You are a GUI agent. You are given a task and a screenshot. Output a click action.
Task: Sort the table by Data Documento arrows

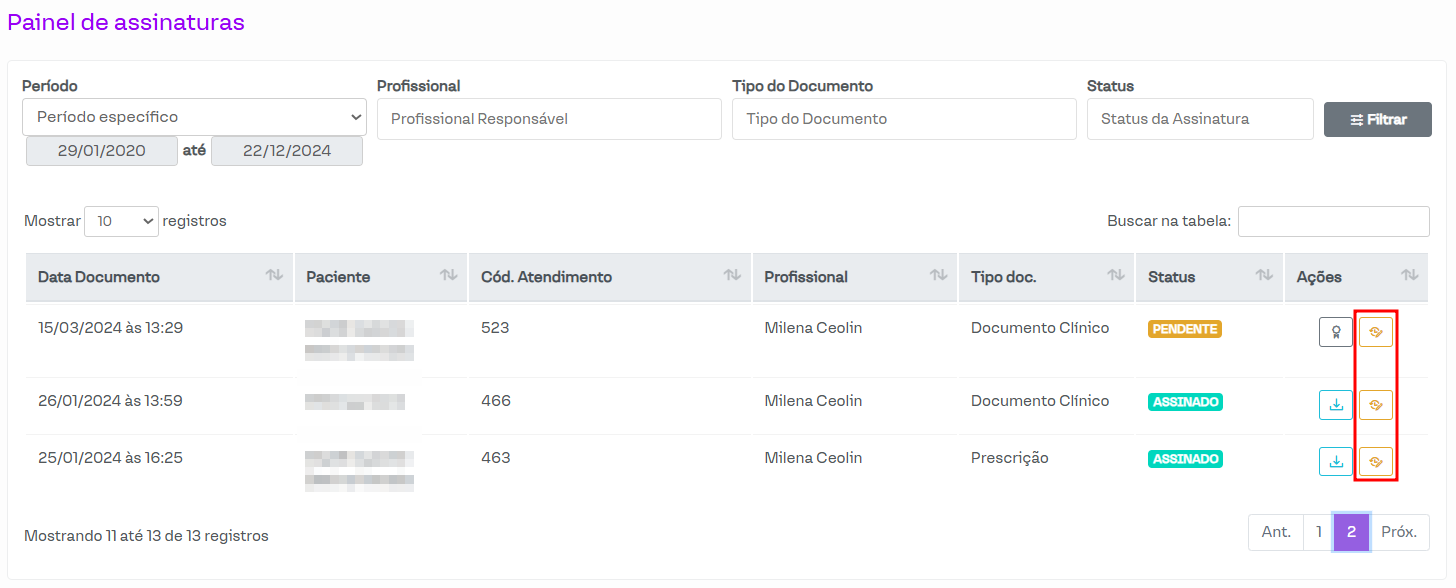(x=274, y=276)
